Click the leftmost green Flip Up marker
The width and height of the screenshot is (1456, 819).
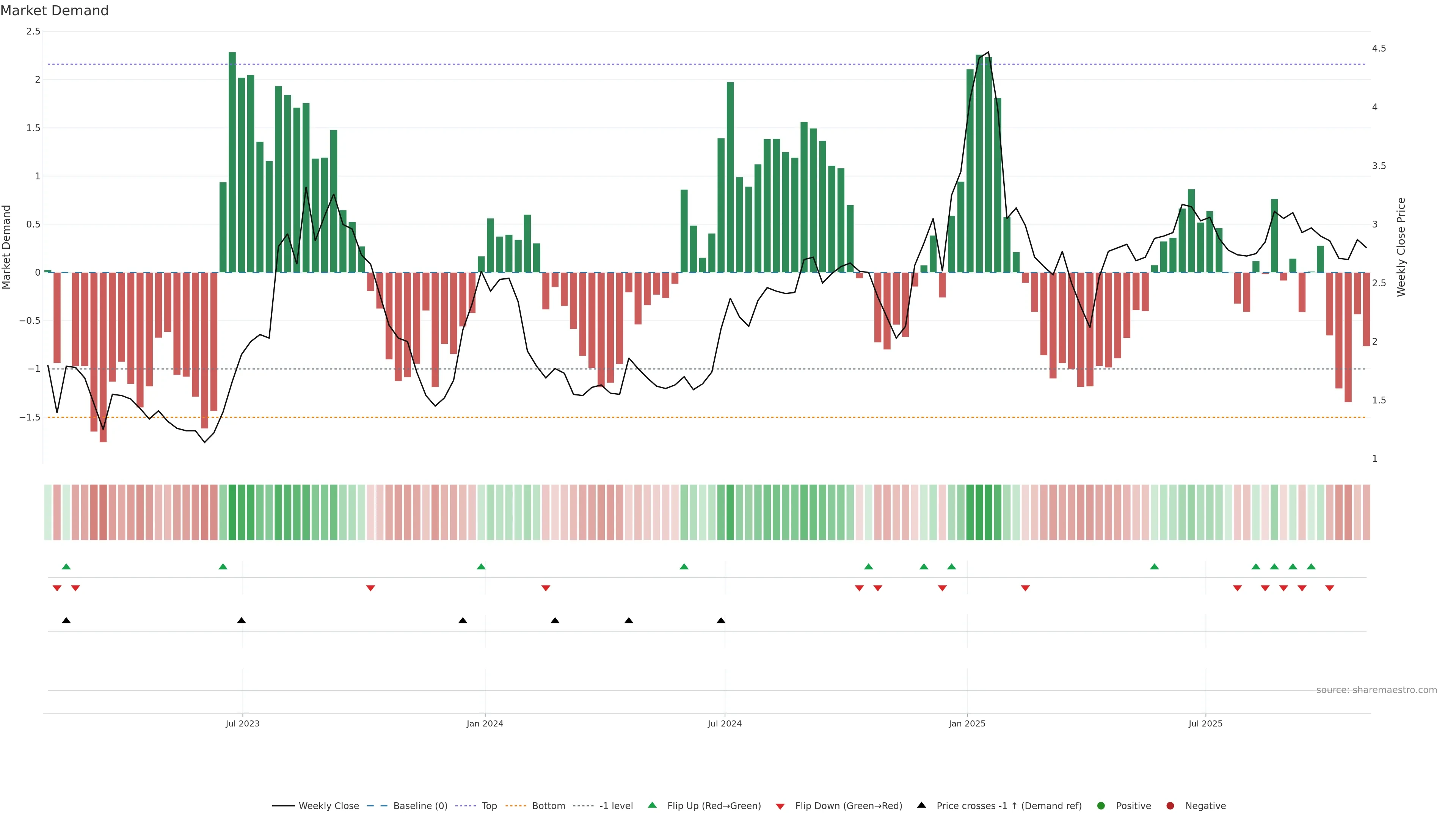66,566
